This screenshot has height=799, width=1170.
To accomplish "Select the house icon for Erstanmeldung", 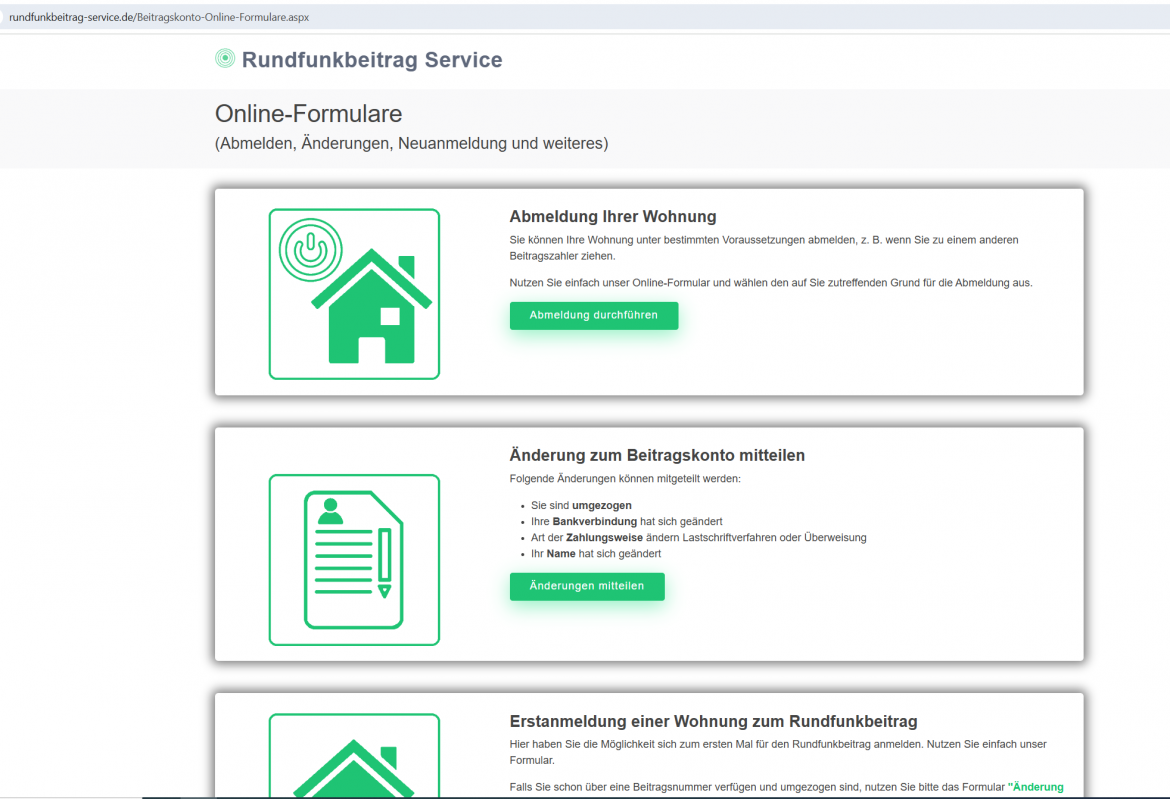I will (353, 765).
